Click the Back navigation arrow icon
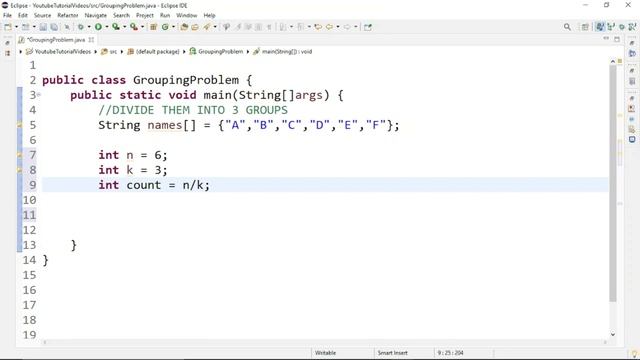The image size is (640, 360). (x=329, y=27)
